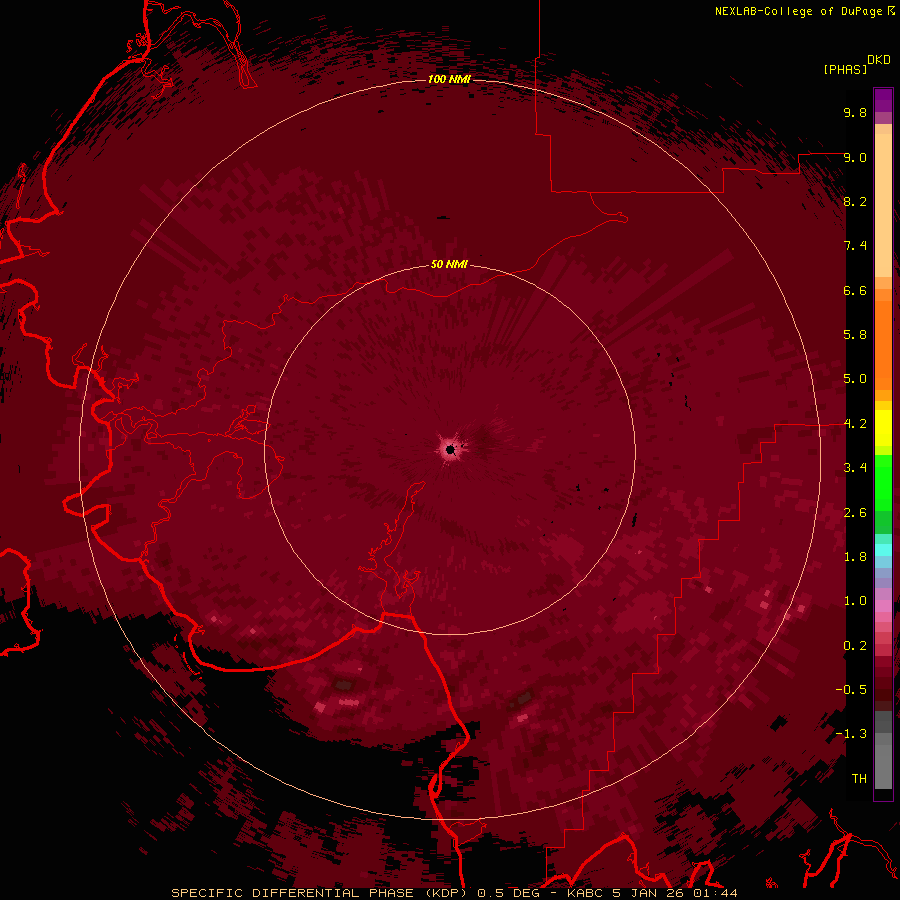The image size is (900, 900).
Task: Pick the orange segment of the color bar
Action: tap(883, 344)
